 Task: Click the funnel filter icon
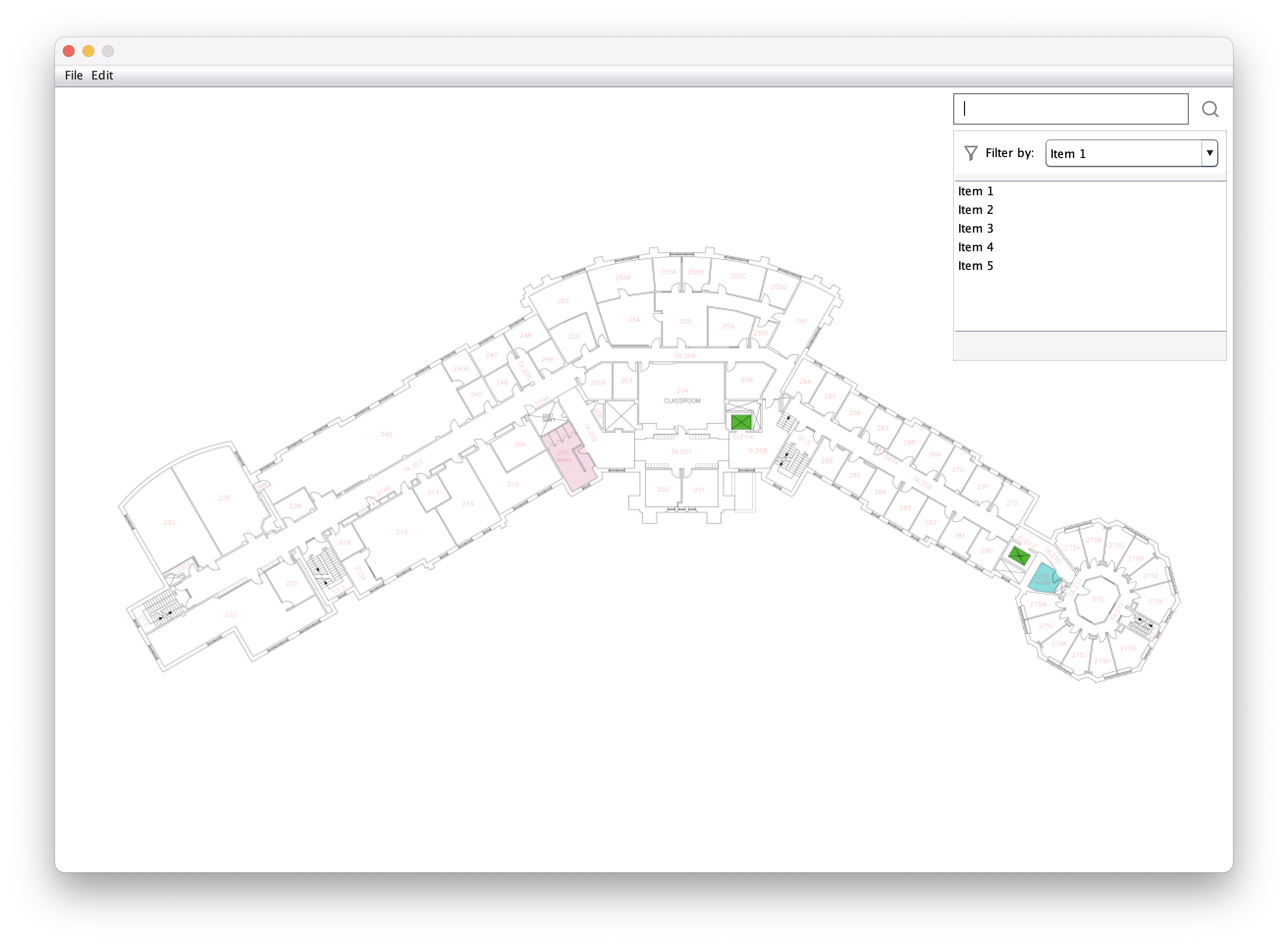[x=970, y=153]
